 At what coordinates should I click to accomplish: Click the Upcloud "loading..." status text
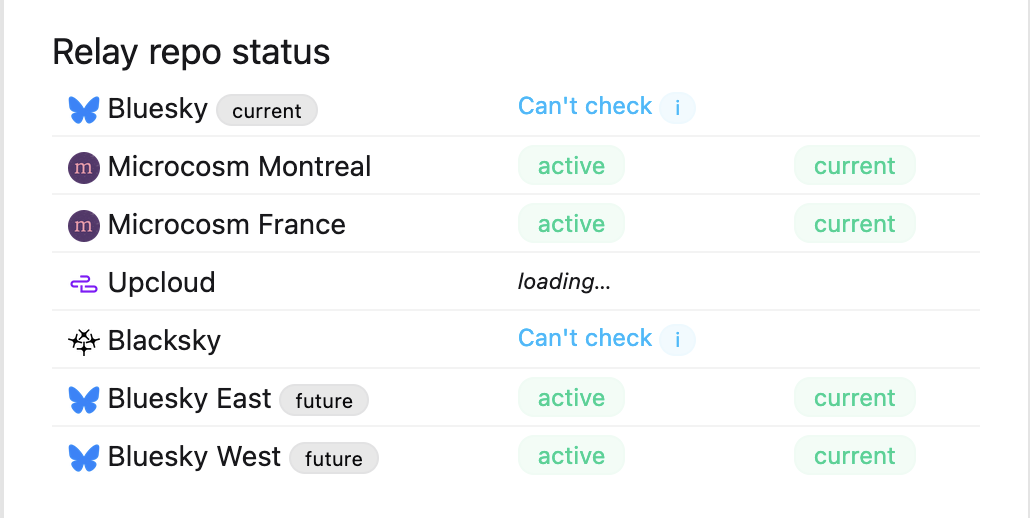(564, 282)
